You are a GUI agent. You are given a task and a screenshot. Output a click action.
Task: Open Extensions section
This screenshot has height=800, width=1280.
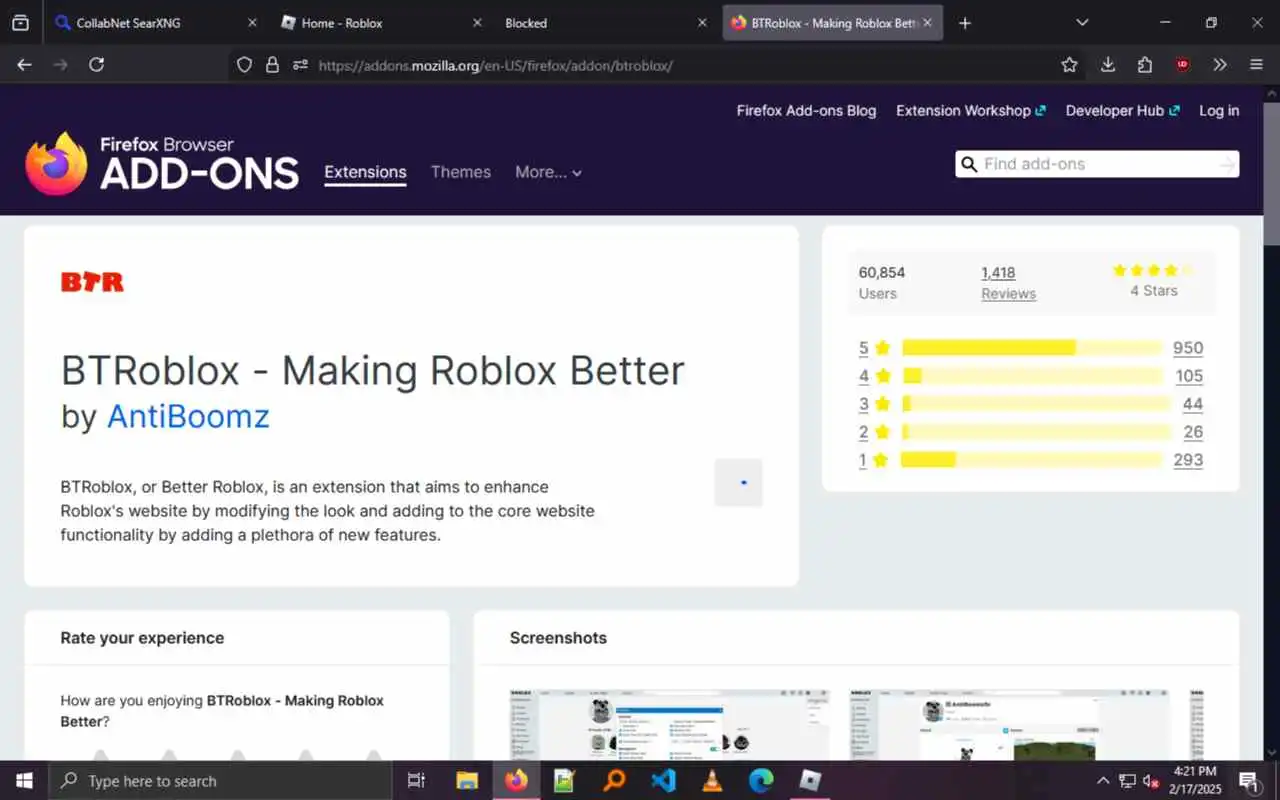pyautogui.click(x=365, y=172)
